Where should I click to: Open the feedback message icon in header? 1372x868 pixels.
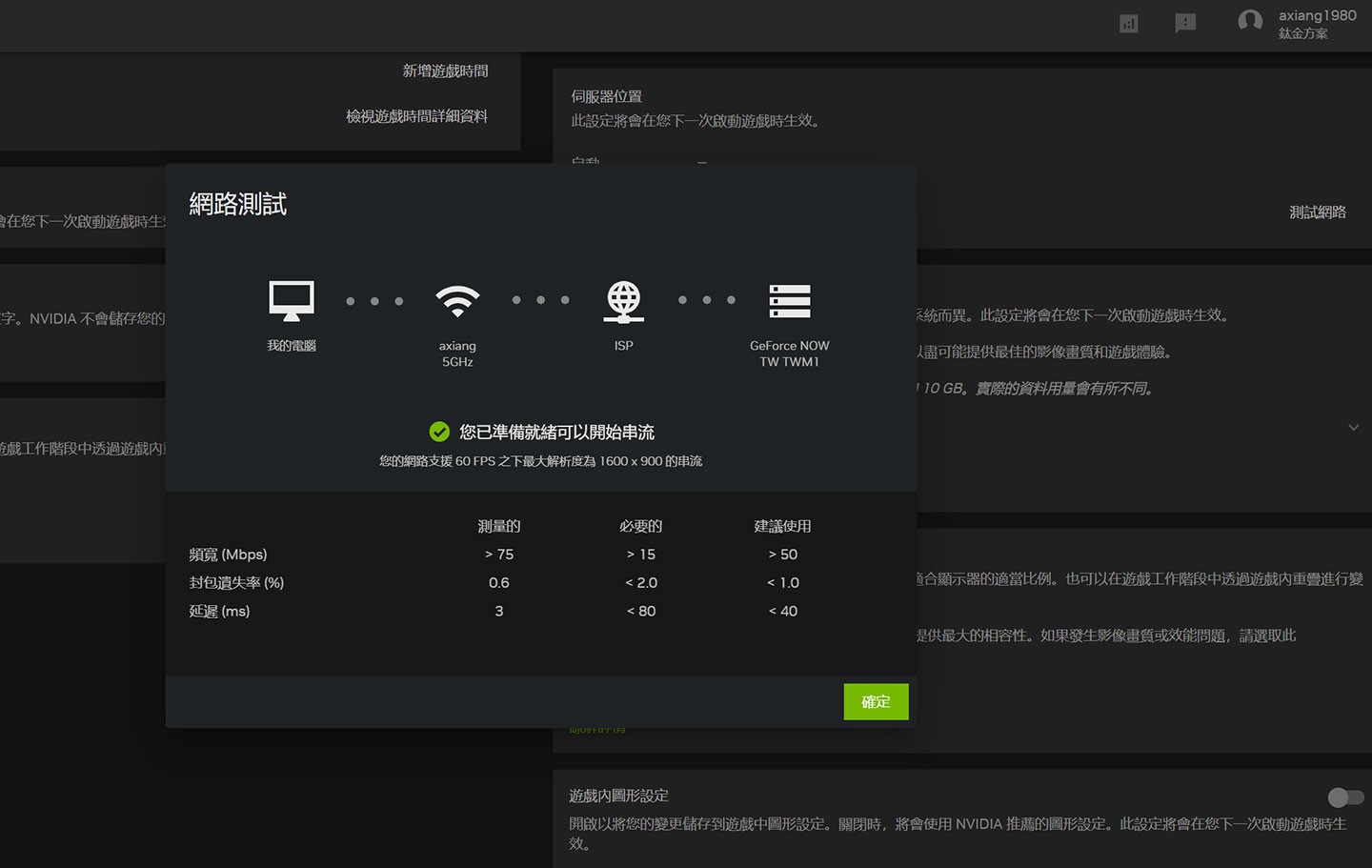1185,23
